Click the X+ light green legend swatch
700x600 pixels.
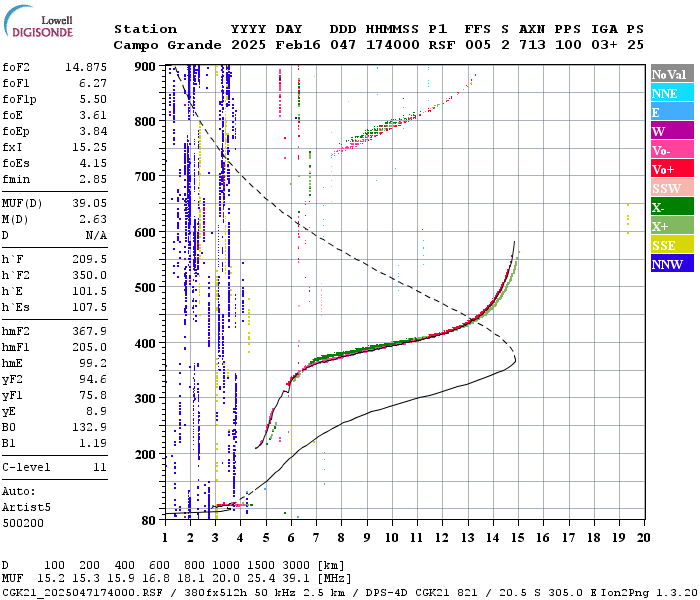click(672, 226)
